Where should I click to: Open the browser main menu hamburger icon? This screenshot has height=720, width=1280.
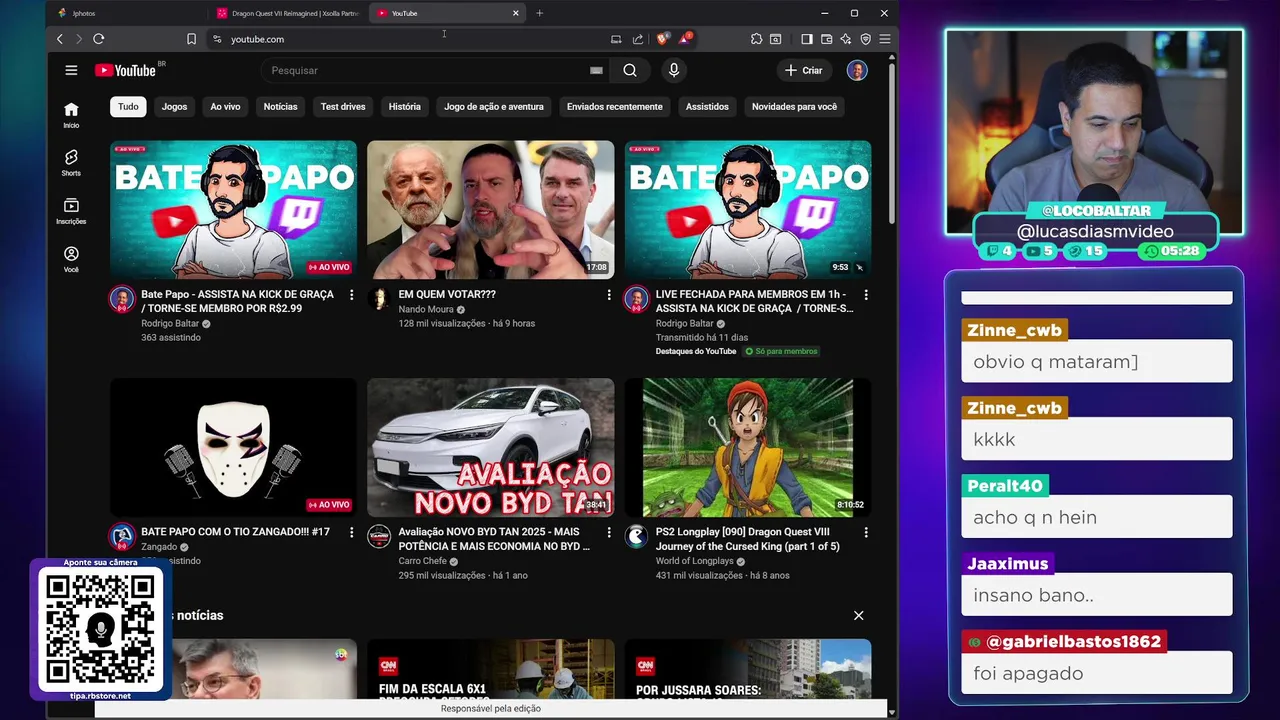(x=884, y=39)
